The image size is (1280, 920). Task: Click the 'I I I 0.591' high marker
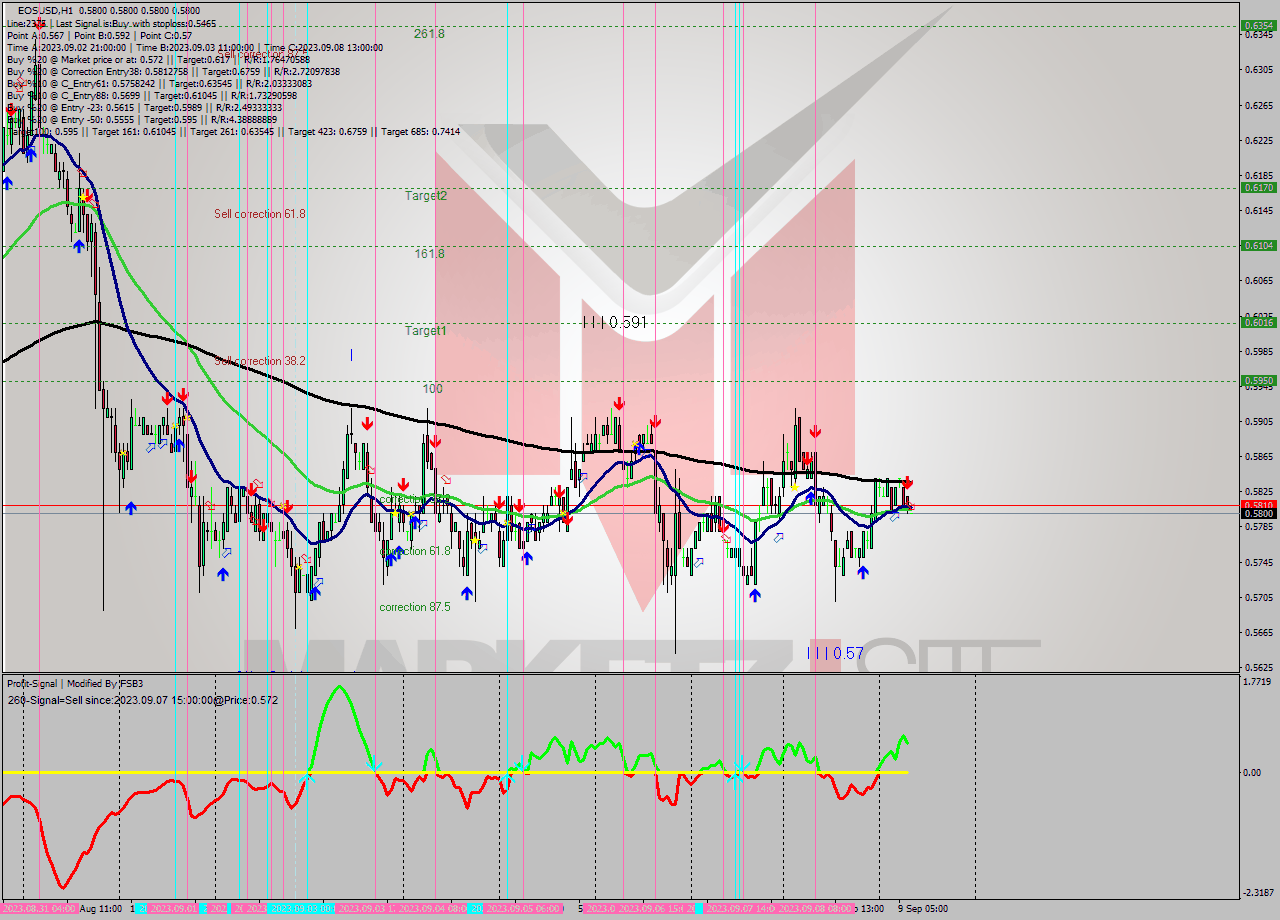point(615,322)
